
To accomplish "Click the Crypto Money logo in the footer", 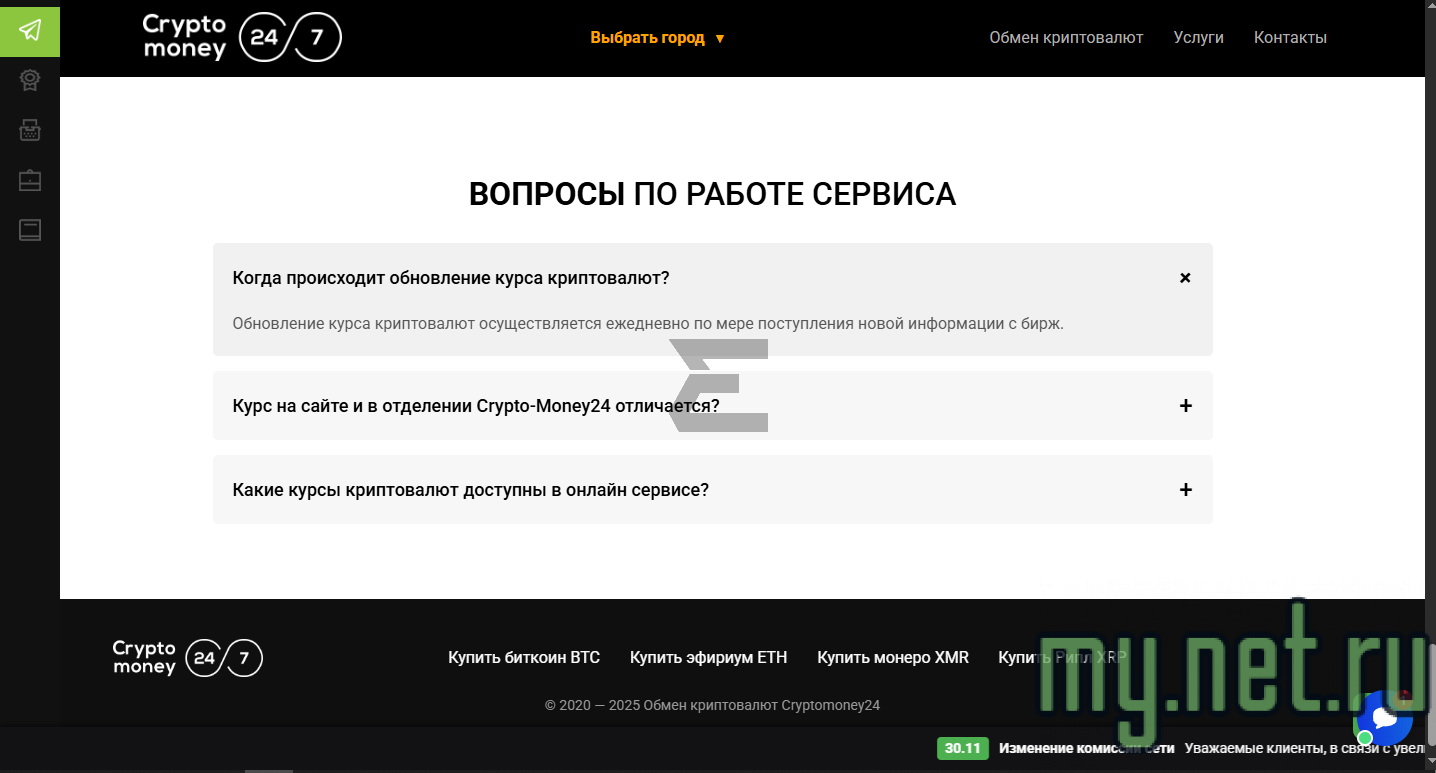I will 187,657.
